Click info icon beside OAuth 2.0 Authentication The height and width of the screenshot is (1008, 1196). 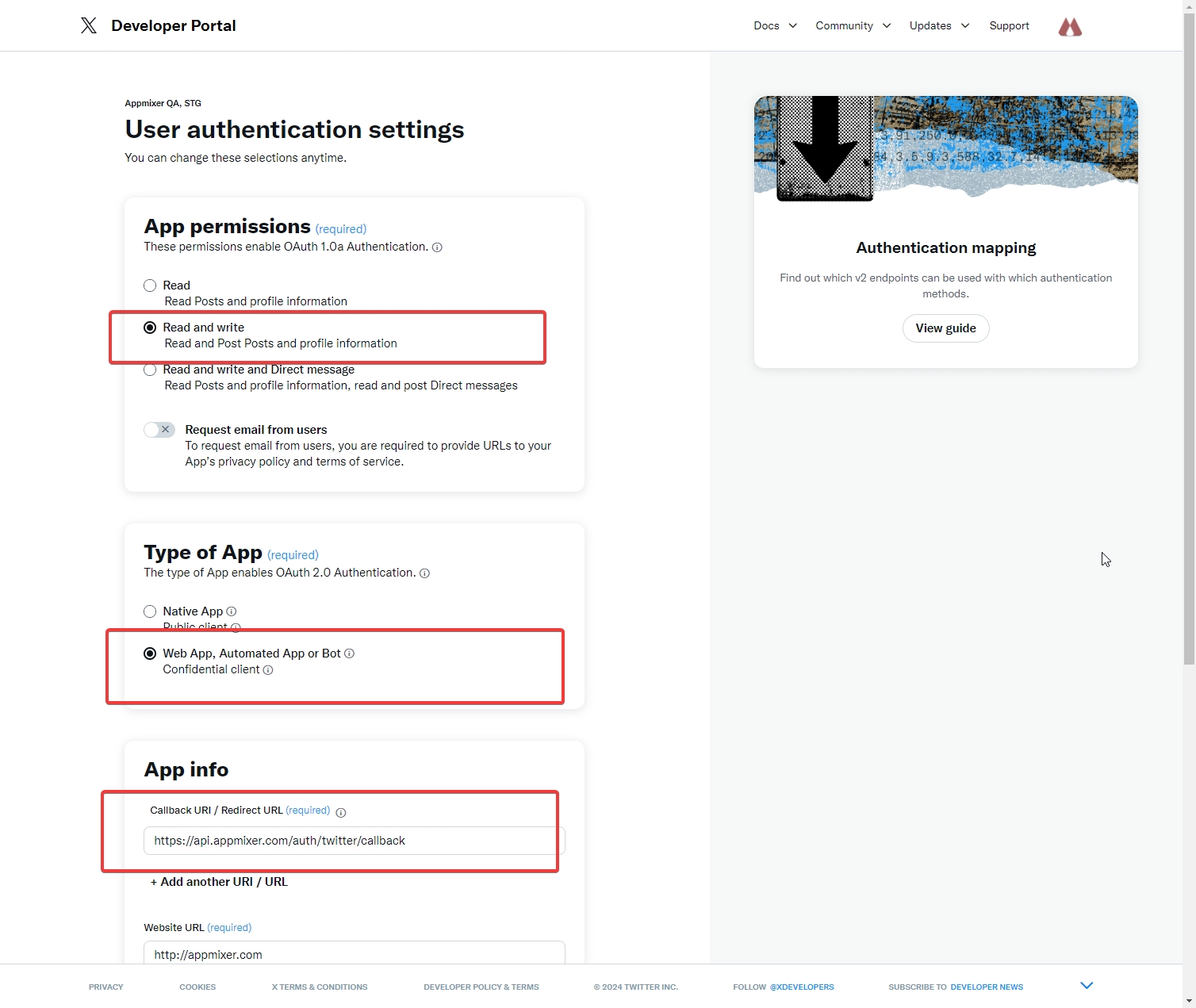[x=424, y=573]
